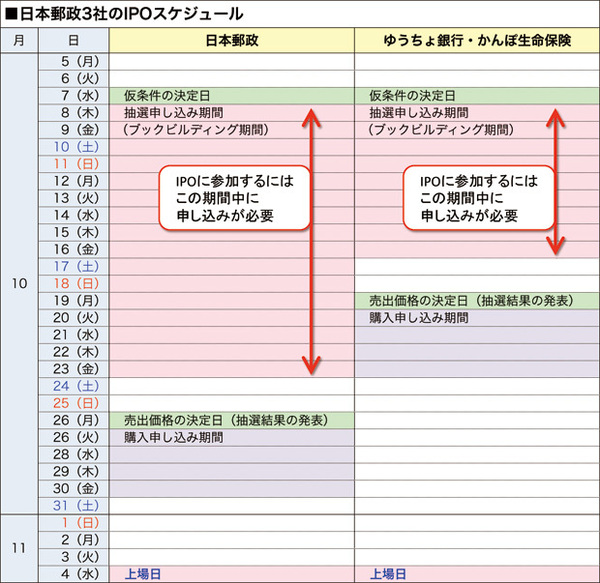Select the '9 (金)' date cell
This screenshot has height=583, width=600.
[73, 130]
